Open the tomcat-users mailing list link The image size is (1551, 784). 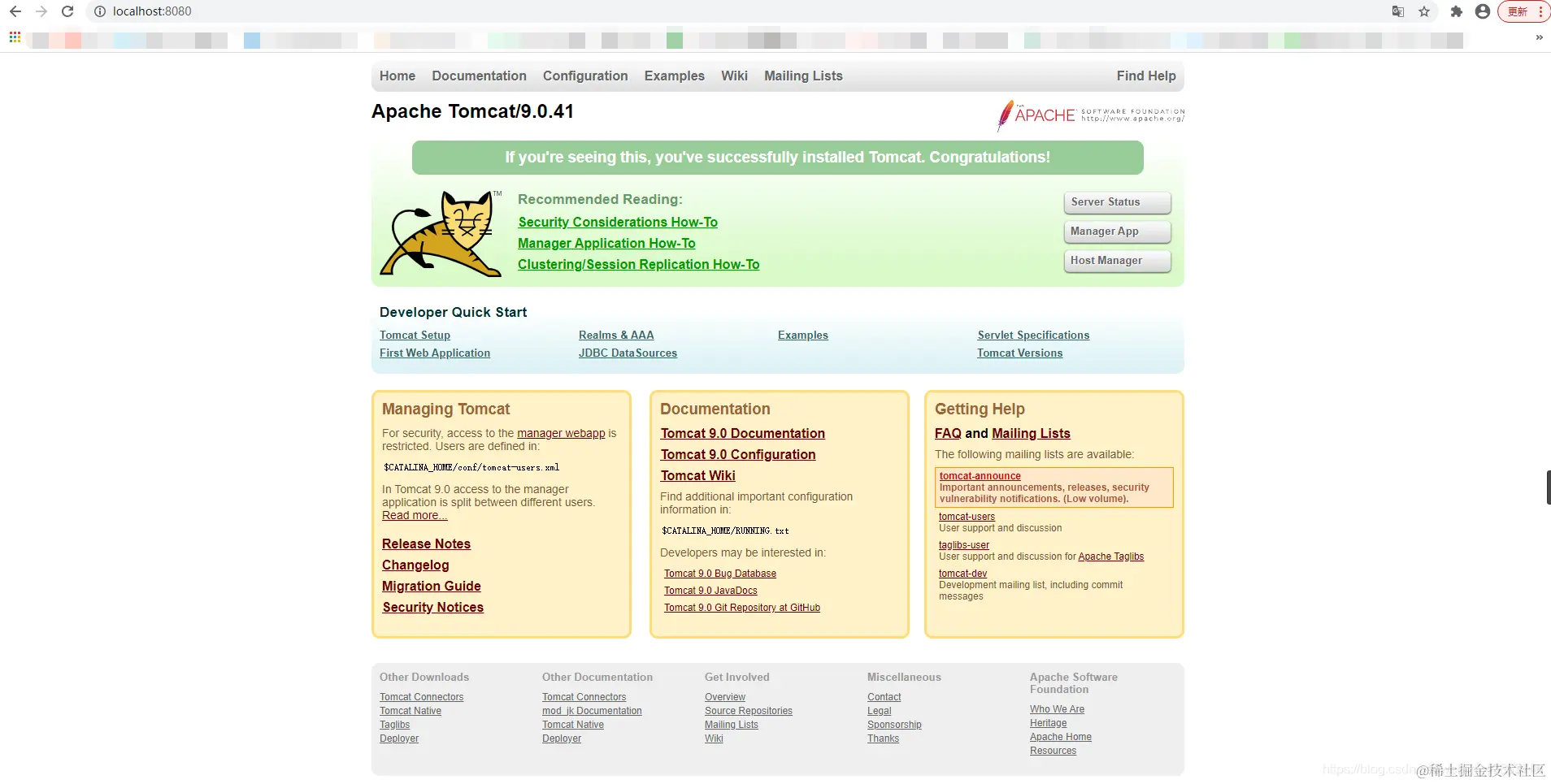[x=967, y=517]
